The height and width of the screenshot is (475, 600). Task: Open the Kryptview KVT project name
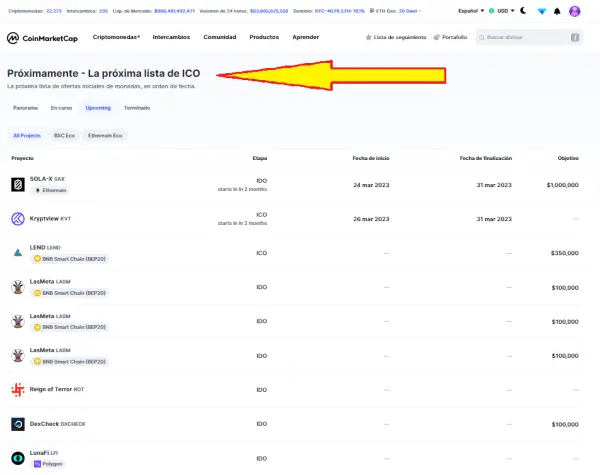(50, 219)
